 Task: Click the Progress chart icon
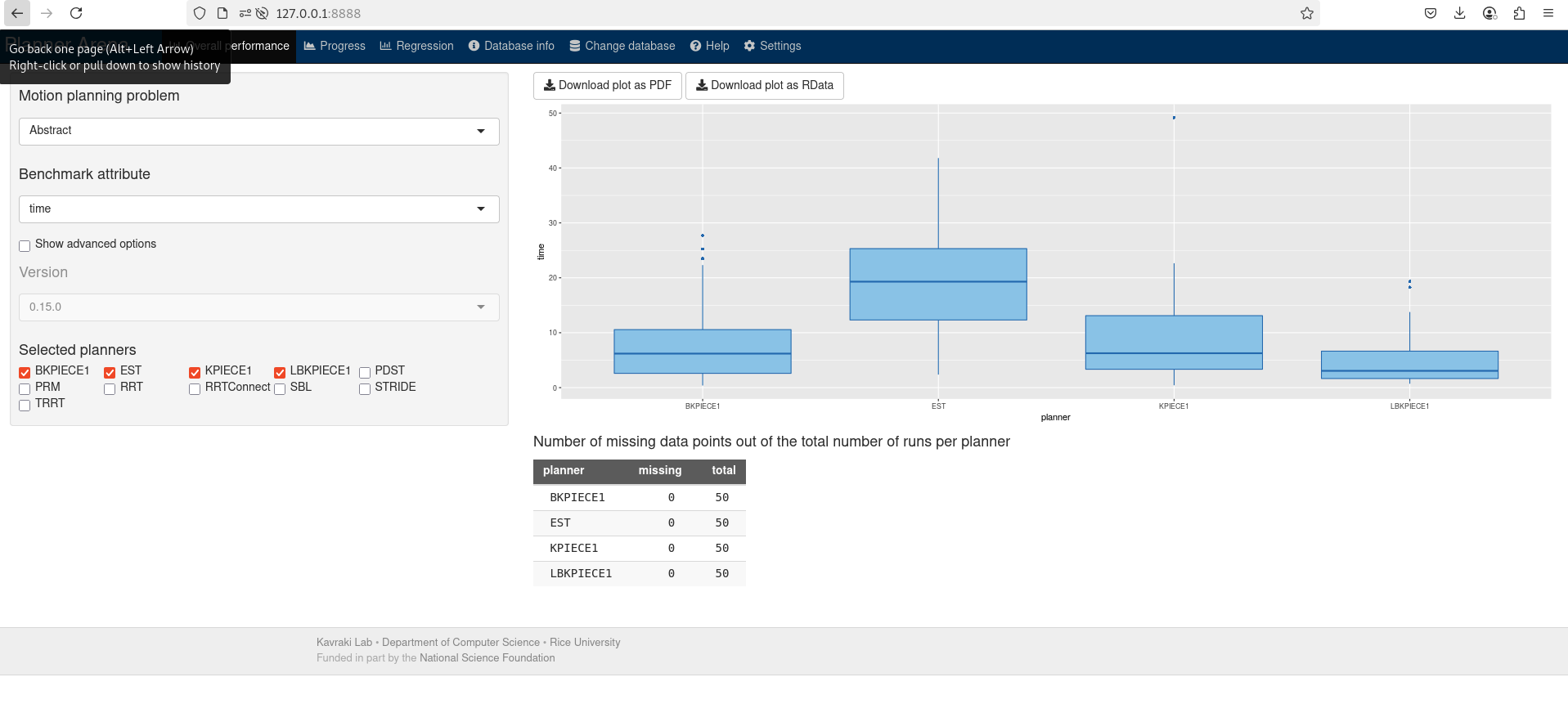(310, 46)
